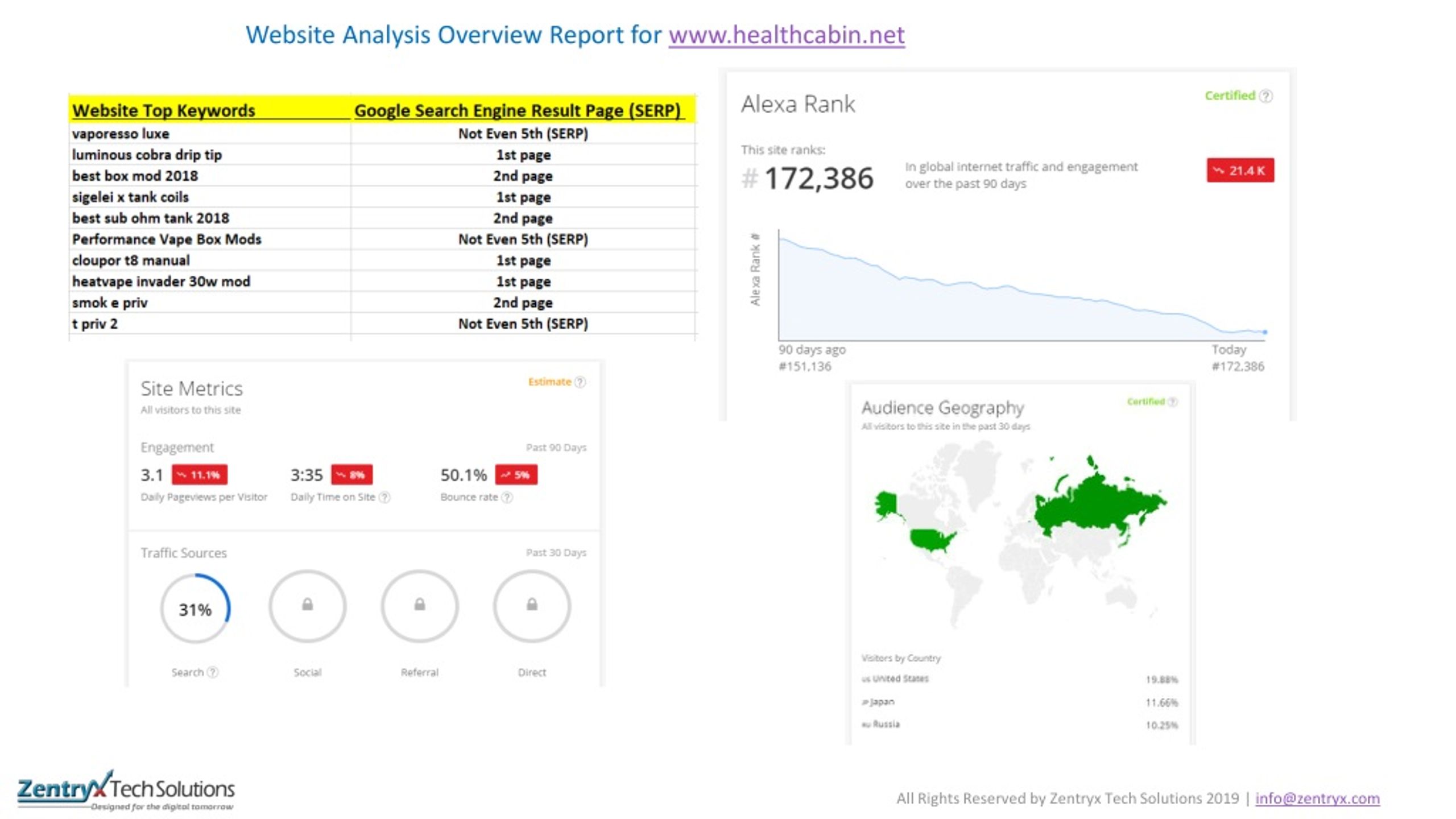The image size is (1456, 819).
Task: Select the 't priv 2' keyword cell
Action: (209, 324)
